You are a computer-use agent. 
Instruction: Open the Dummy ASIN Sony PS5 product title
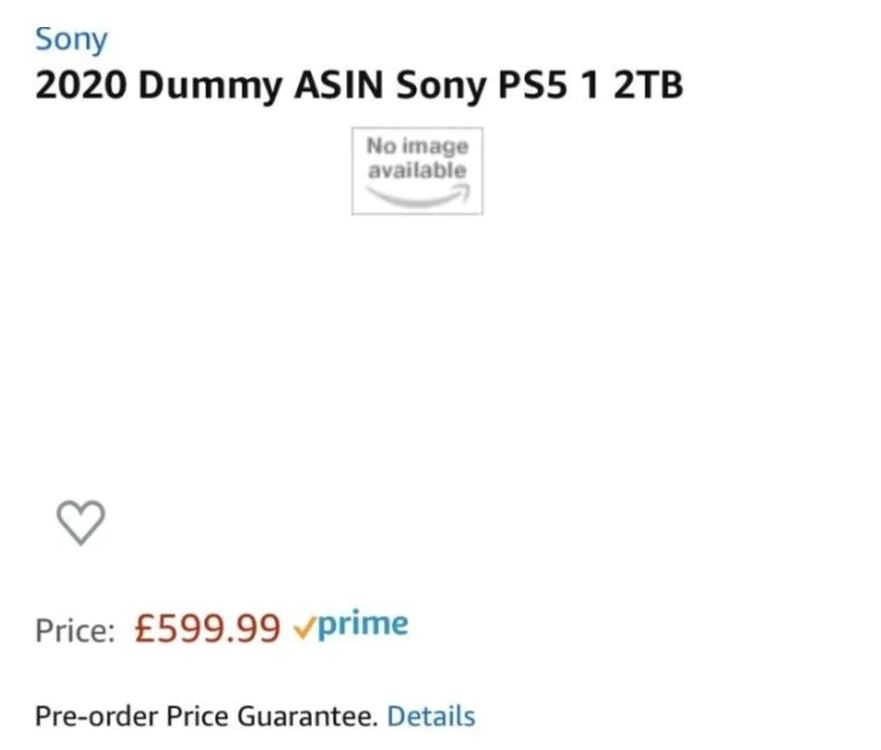[x=358, y=86]
